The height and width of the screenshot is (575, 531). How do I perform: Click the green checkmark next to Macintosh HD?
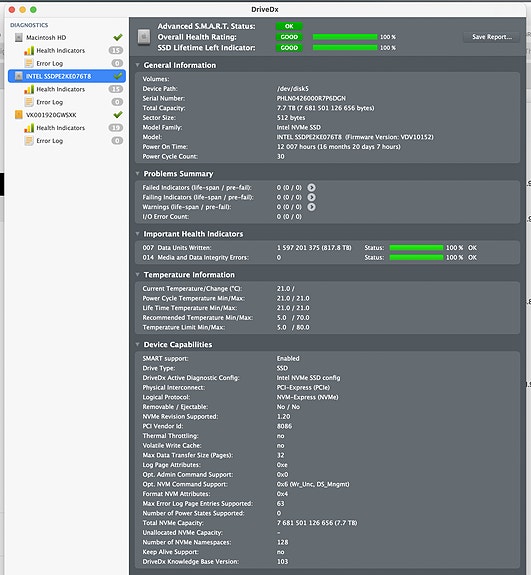pyautogui.click(x=118, y=37)
